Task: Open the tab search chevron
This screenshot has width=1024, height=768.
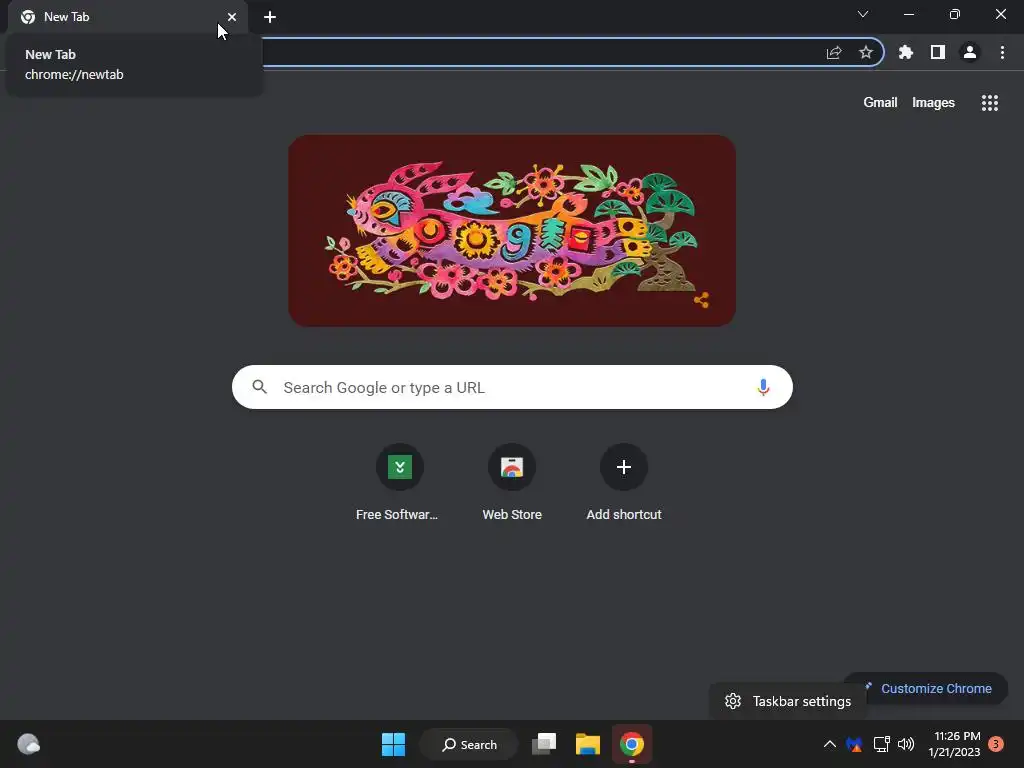Action: click(863, 14)
